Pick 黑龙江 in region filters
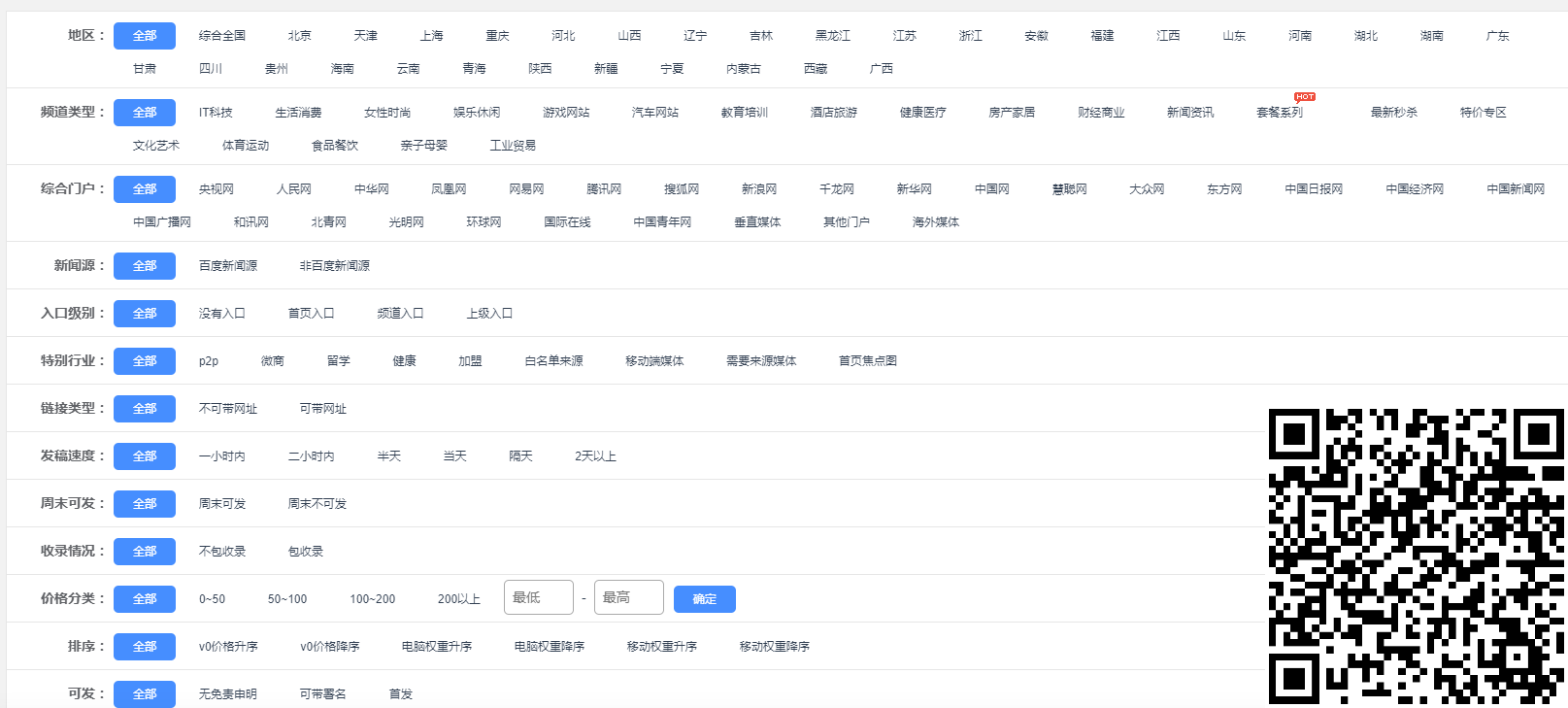The height and width of the screenshot is (708, 1568). pos(833,36)
